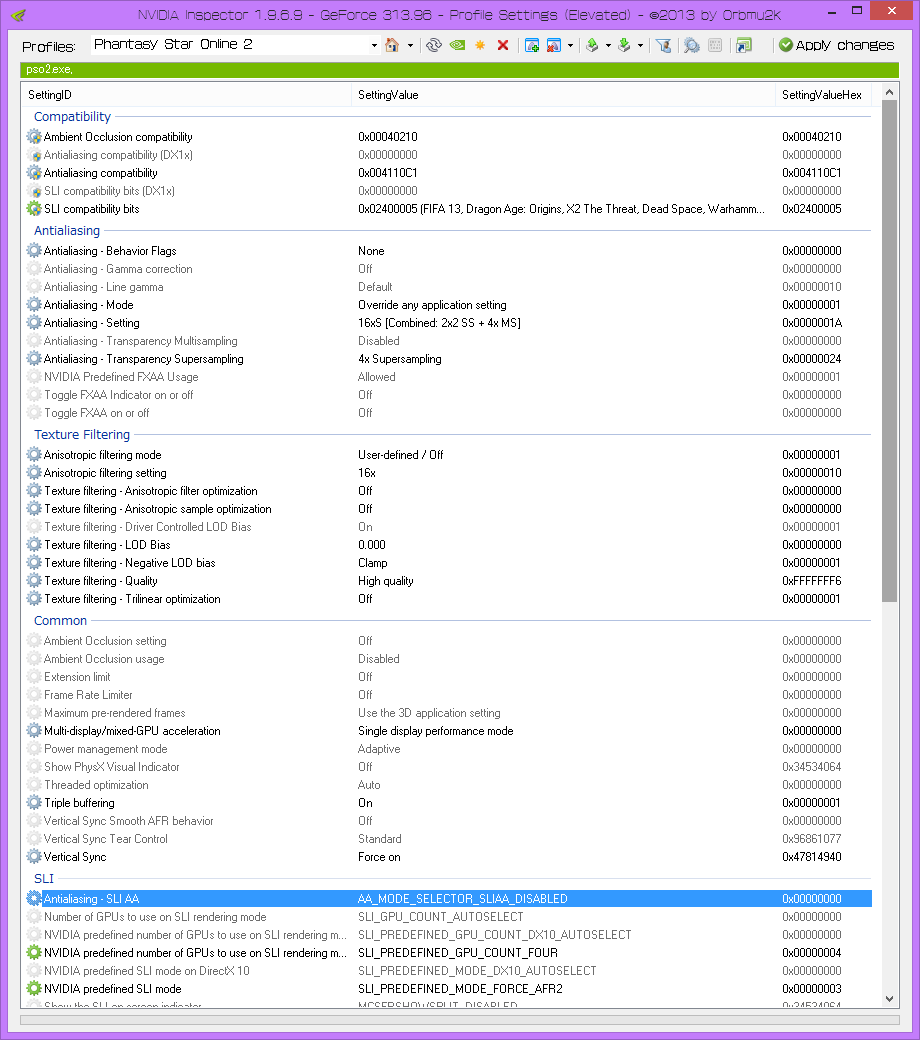Image resolution: width=920 pixels, height=1040 pixels.
Task: Delete the profile with the red X icon
Action: point(503,45)
